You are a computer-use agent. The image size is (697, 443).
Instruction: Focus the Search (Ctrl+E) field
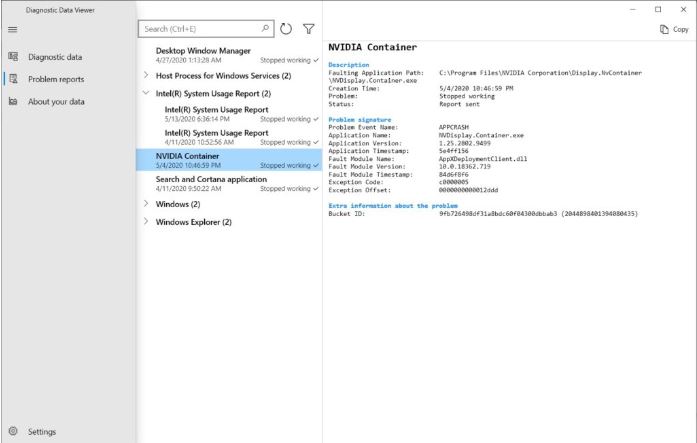tap(206, 29)
